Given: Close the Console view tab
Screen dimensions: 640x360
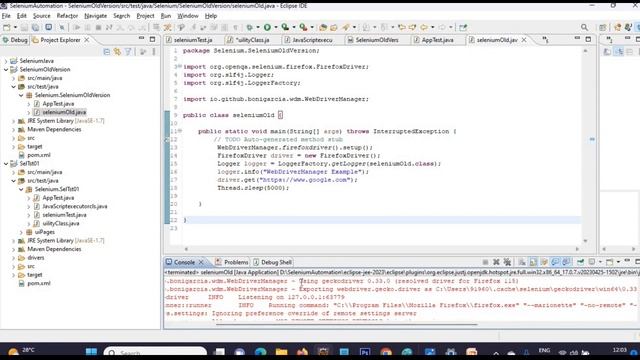Looking at the screenshot, I should point(201,262).
